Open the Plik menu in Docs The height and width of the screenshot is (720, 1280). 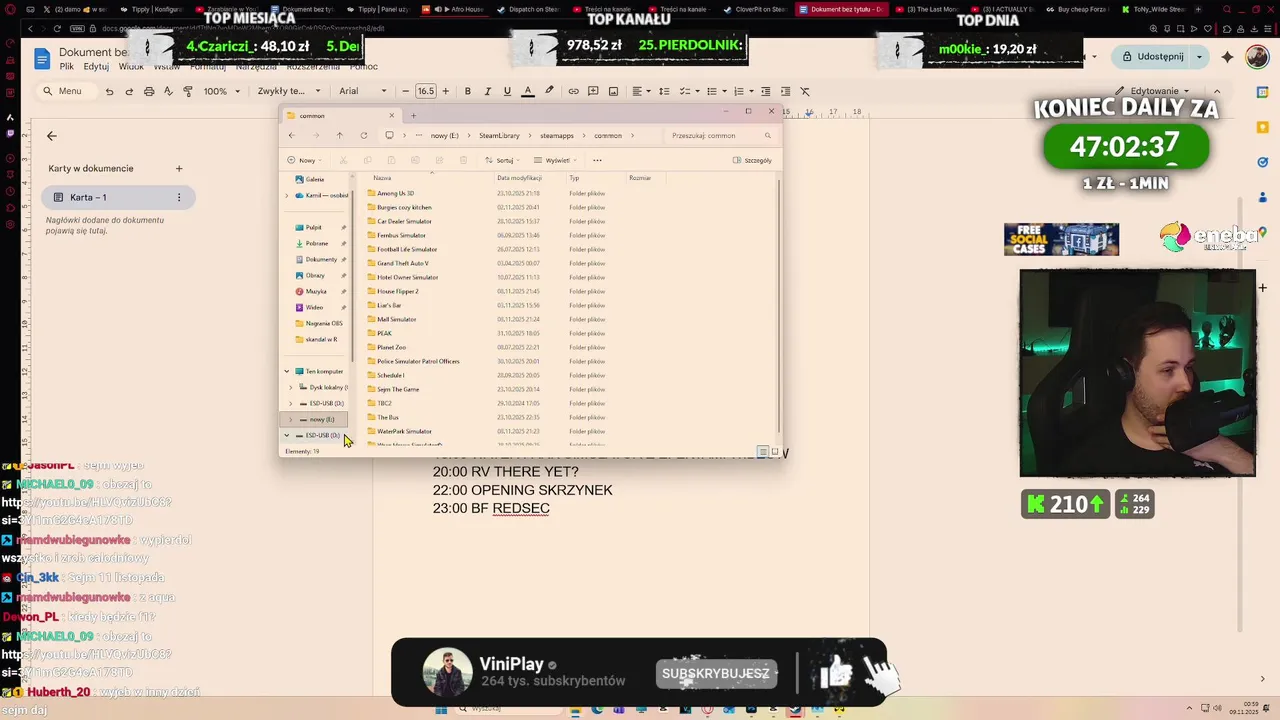66,66
